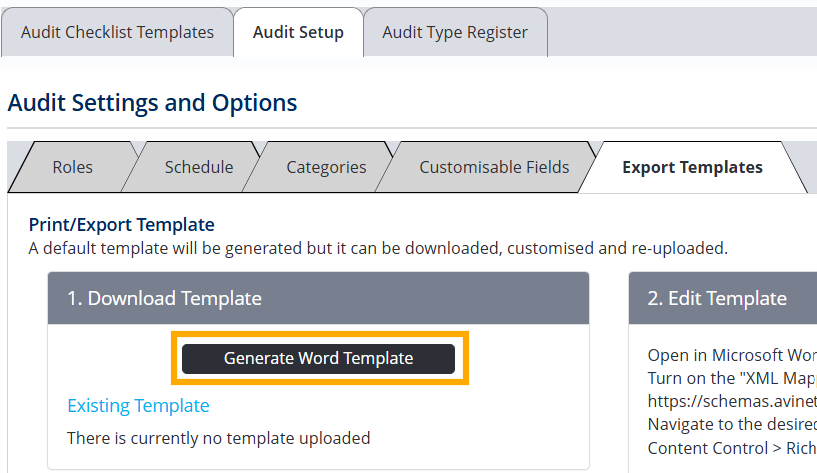Screen dimensions: 817x473
Task: Click the Generate Word Template button
Action: tap(318, 358)
